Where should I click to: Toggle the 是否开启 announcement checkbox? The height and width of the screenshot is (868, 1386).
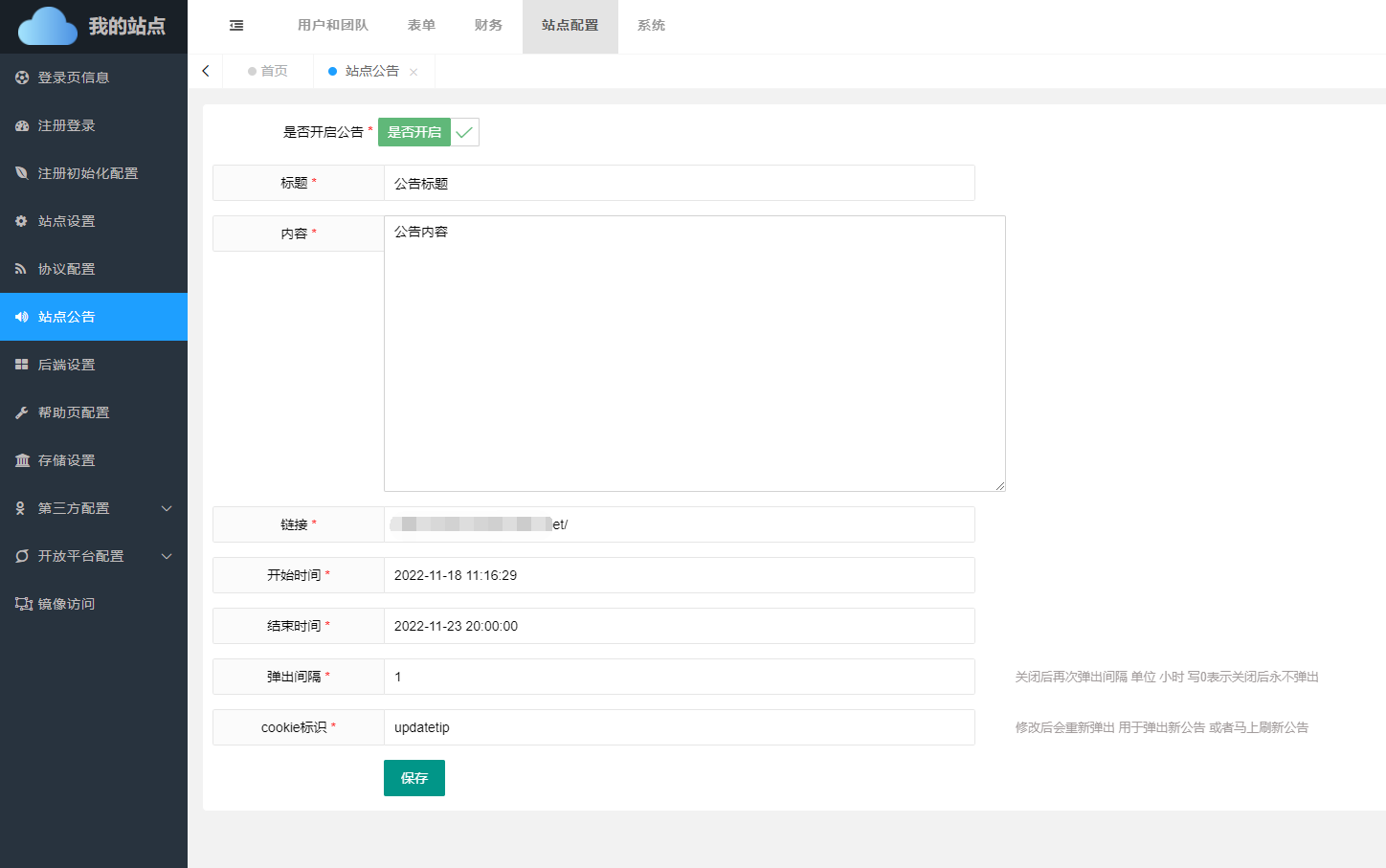point(428,132)
